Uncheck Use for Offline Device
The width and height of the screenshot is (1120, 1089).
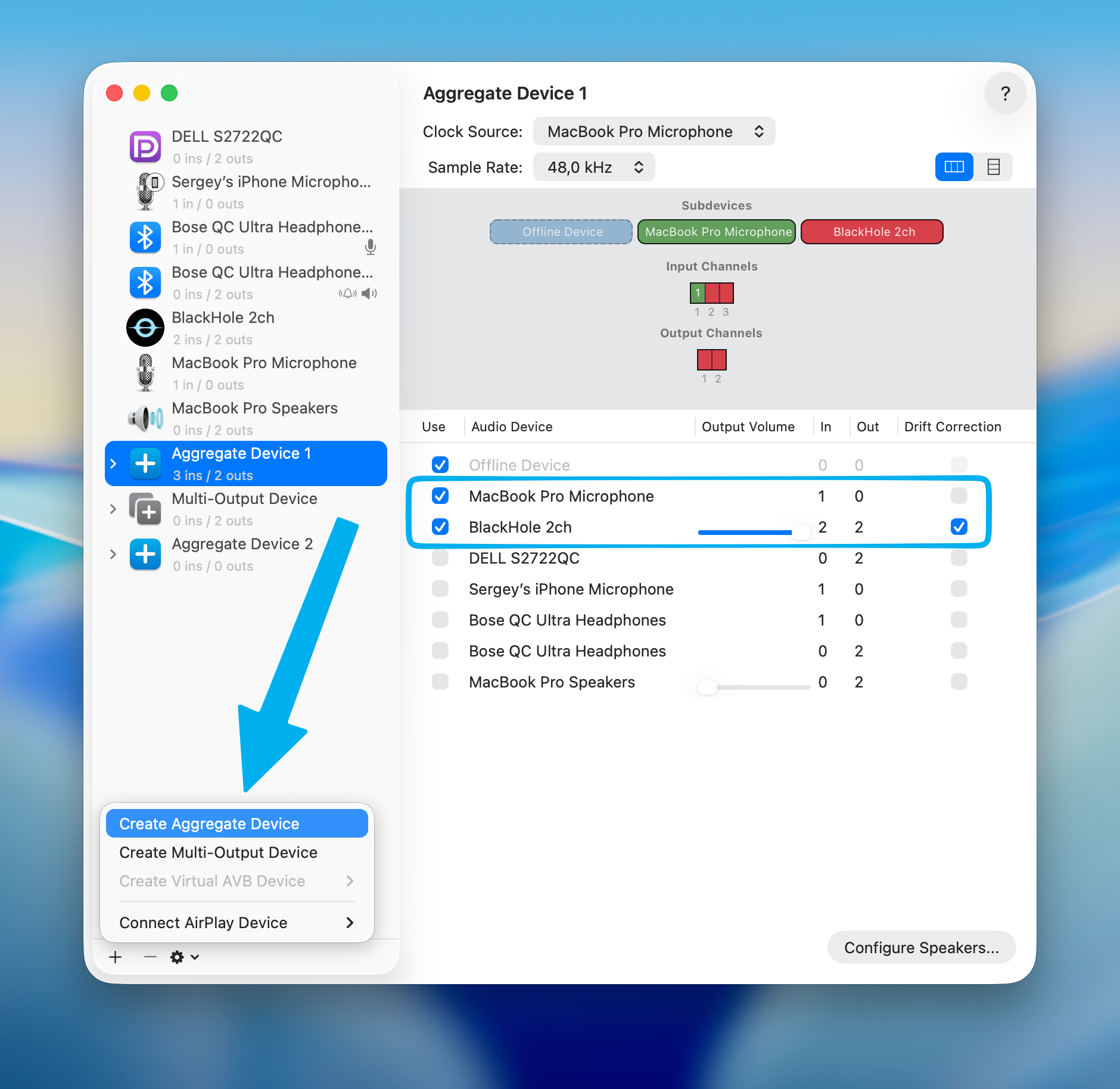click(440, 465)
